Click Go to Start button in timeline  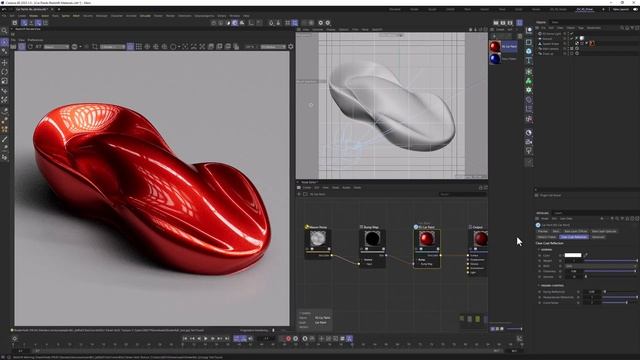(x=185, y=338)
